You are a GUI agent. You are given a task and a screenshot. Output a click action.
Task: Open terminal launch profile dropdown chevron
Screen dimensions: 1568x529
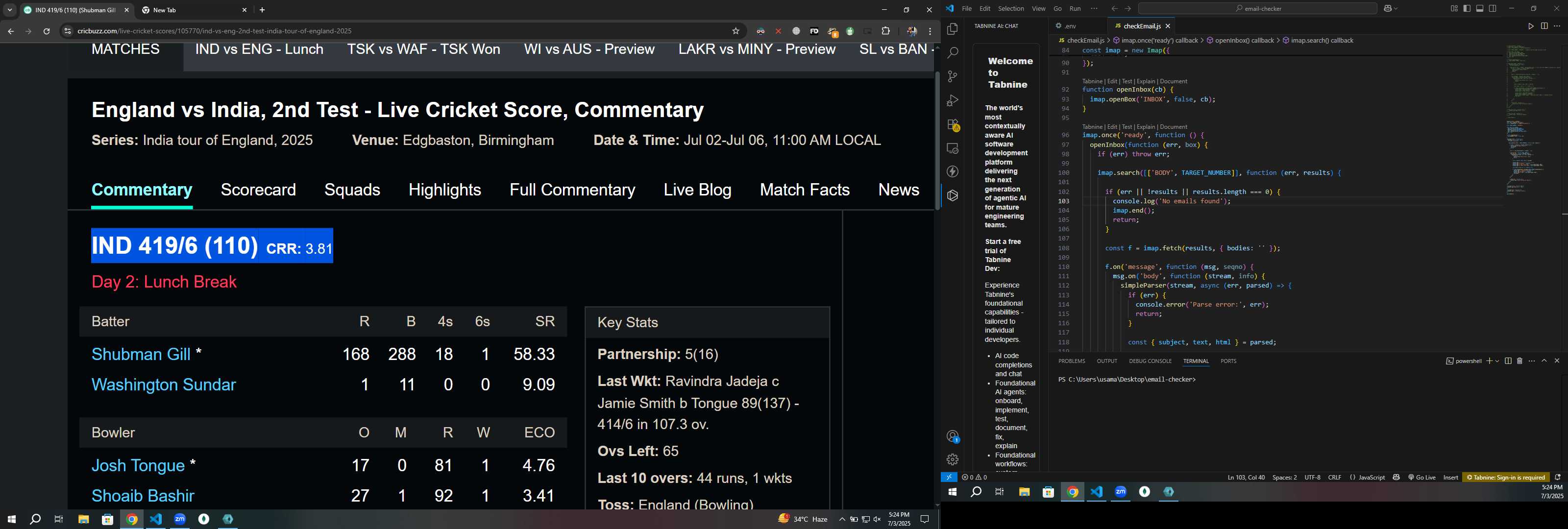point(1497,361)
